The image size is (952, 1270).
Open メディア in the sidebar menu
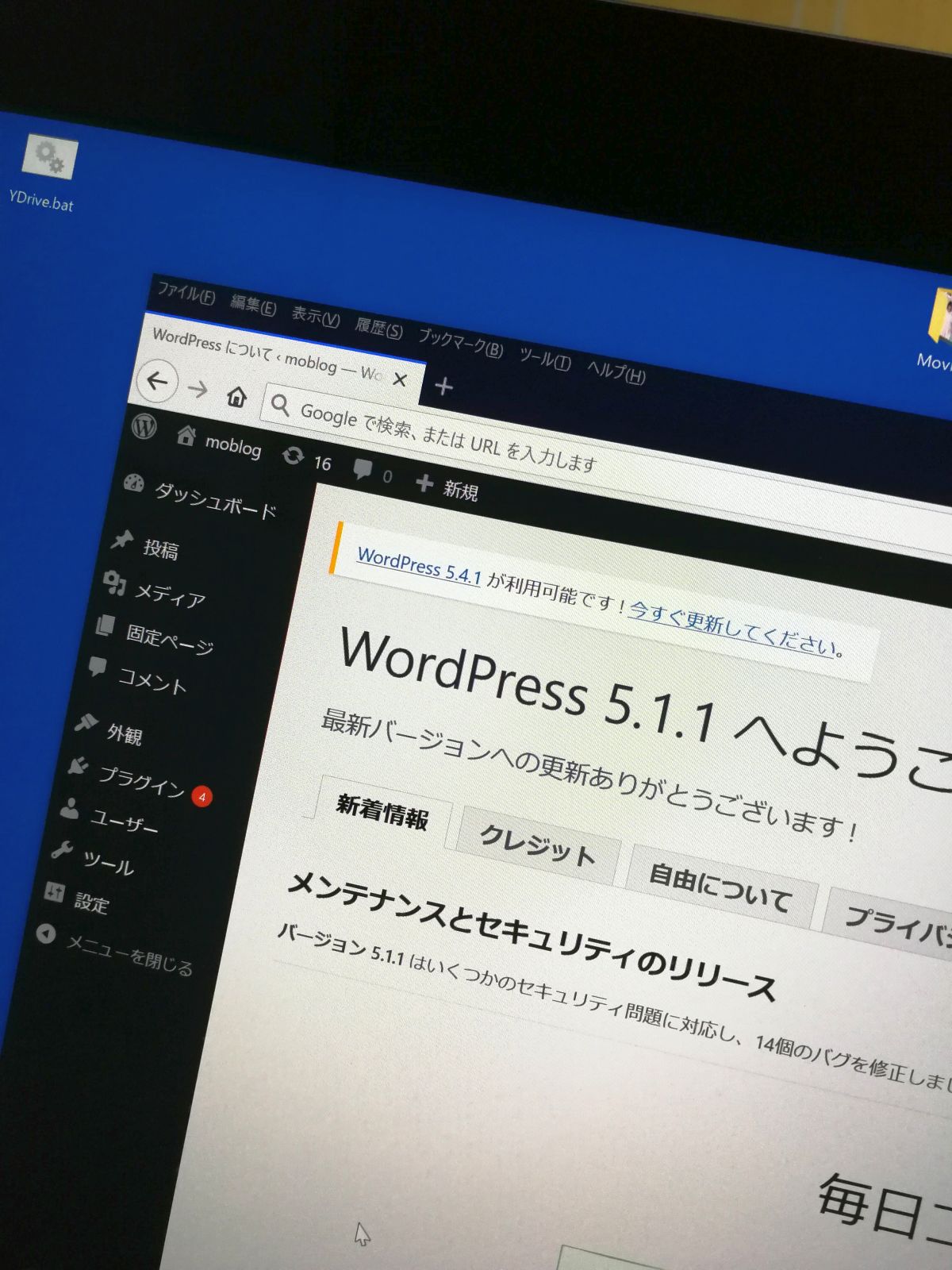[x=170, y=595]
